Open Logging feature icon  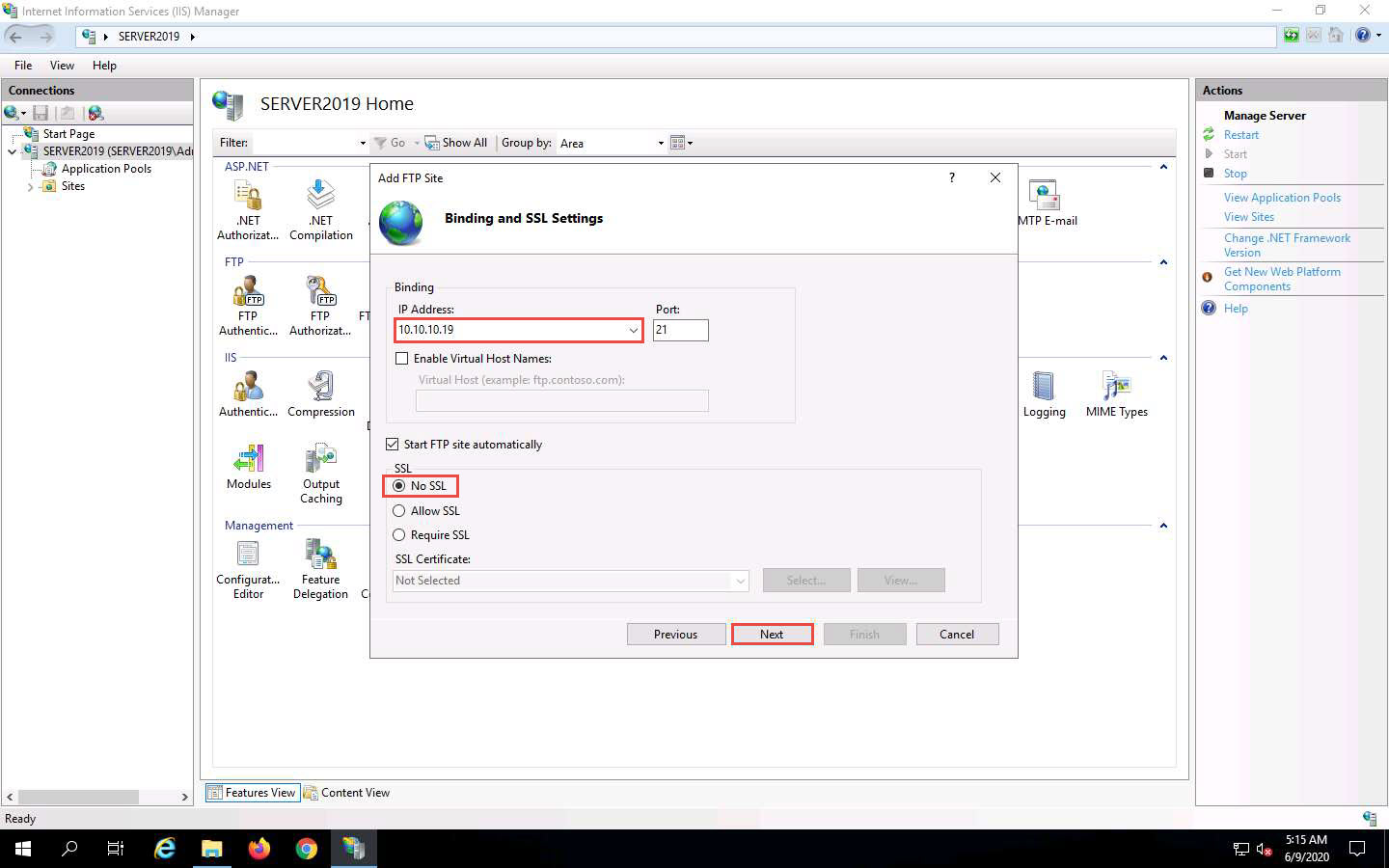pyautogui.click(x=1045, y=394)
